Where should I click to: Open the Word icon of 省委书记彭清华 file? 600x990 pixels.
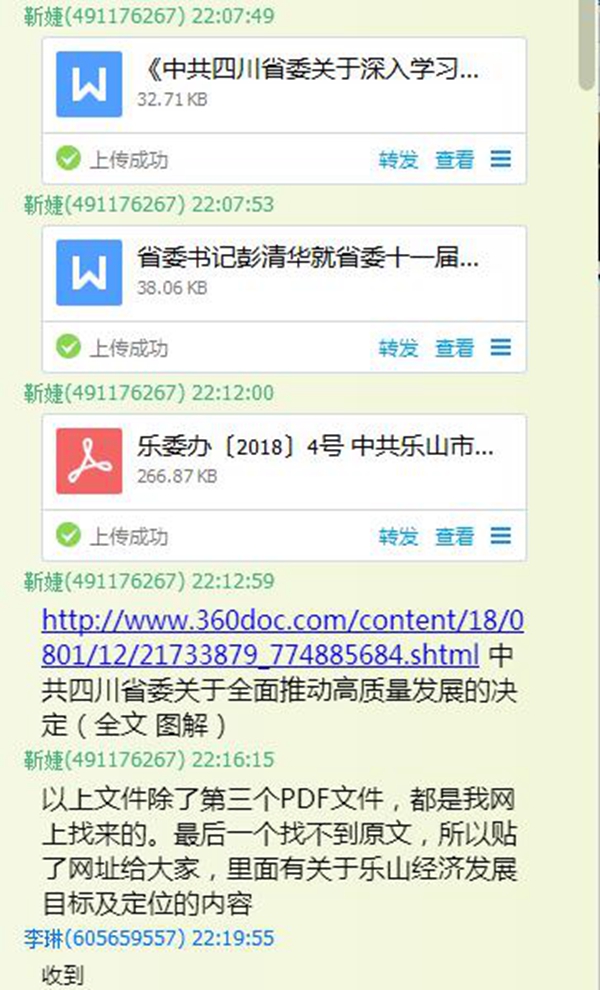coord(89,272)
